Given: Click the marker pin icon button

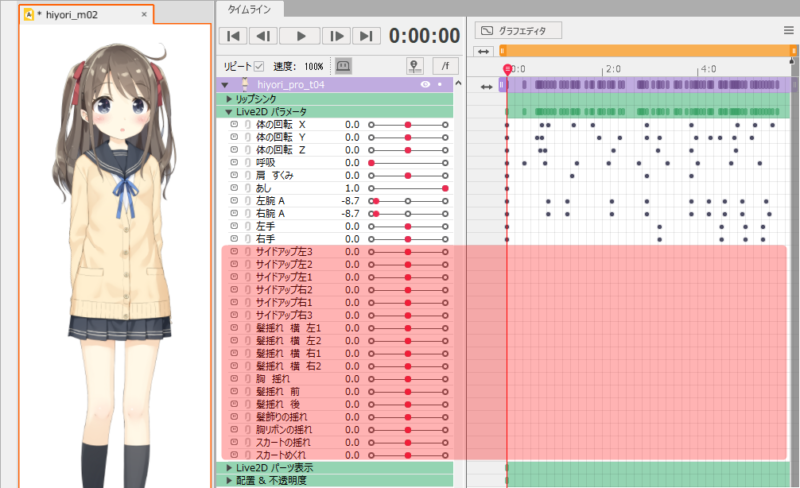Looking at the screenshot, I should pos(415,66).
